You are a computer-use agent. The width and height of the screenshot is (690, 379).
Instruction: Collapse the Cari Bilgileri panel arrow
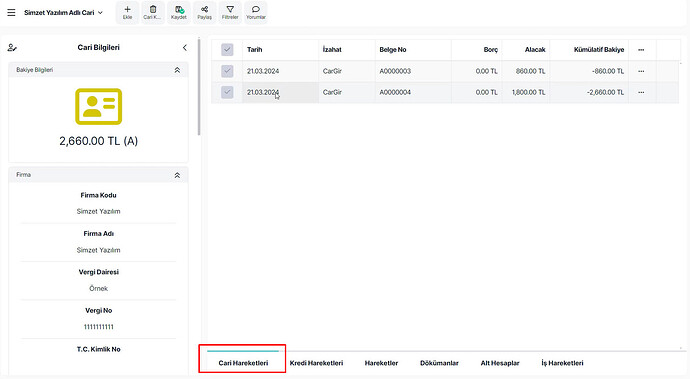click(185, 48)
